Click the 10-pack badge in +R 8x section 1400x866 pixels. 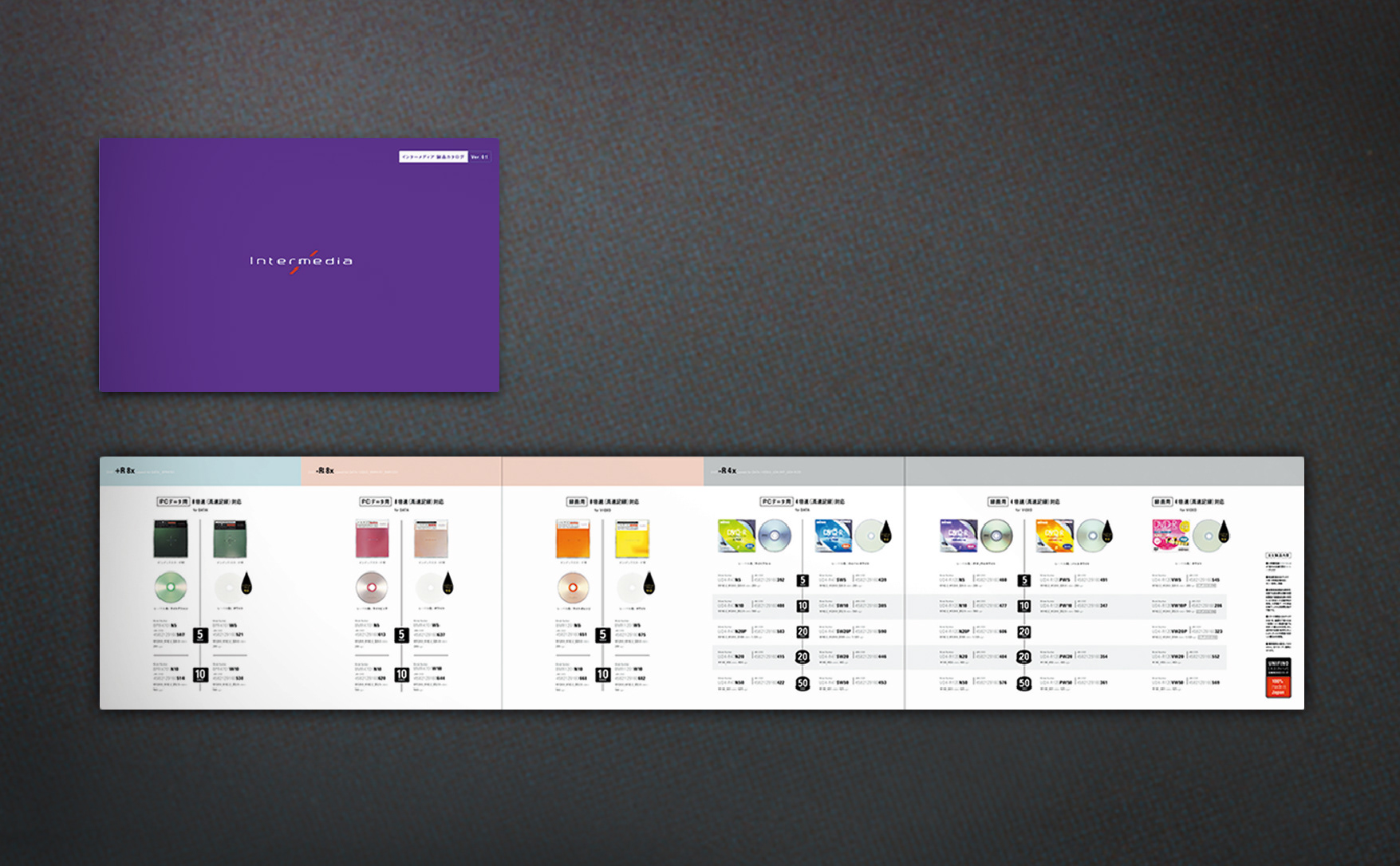click(x=200, y=675)
